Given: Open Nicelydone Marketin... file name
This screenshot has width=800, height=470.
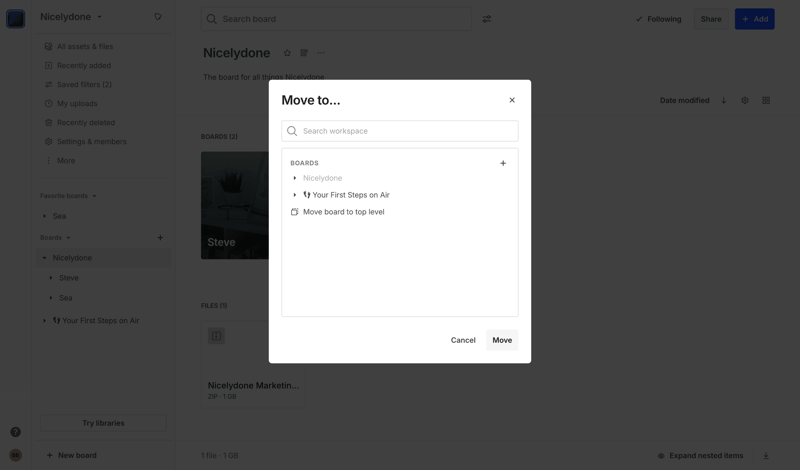Looking at the screenshot, I should tap(253, 385).
